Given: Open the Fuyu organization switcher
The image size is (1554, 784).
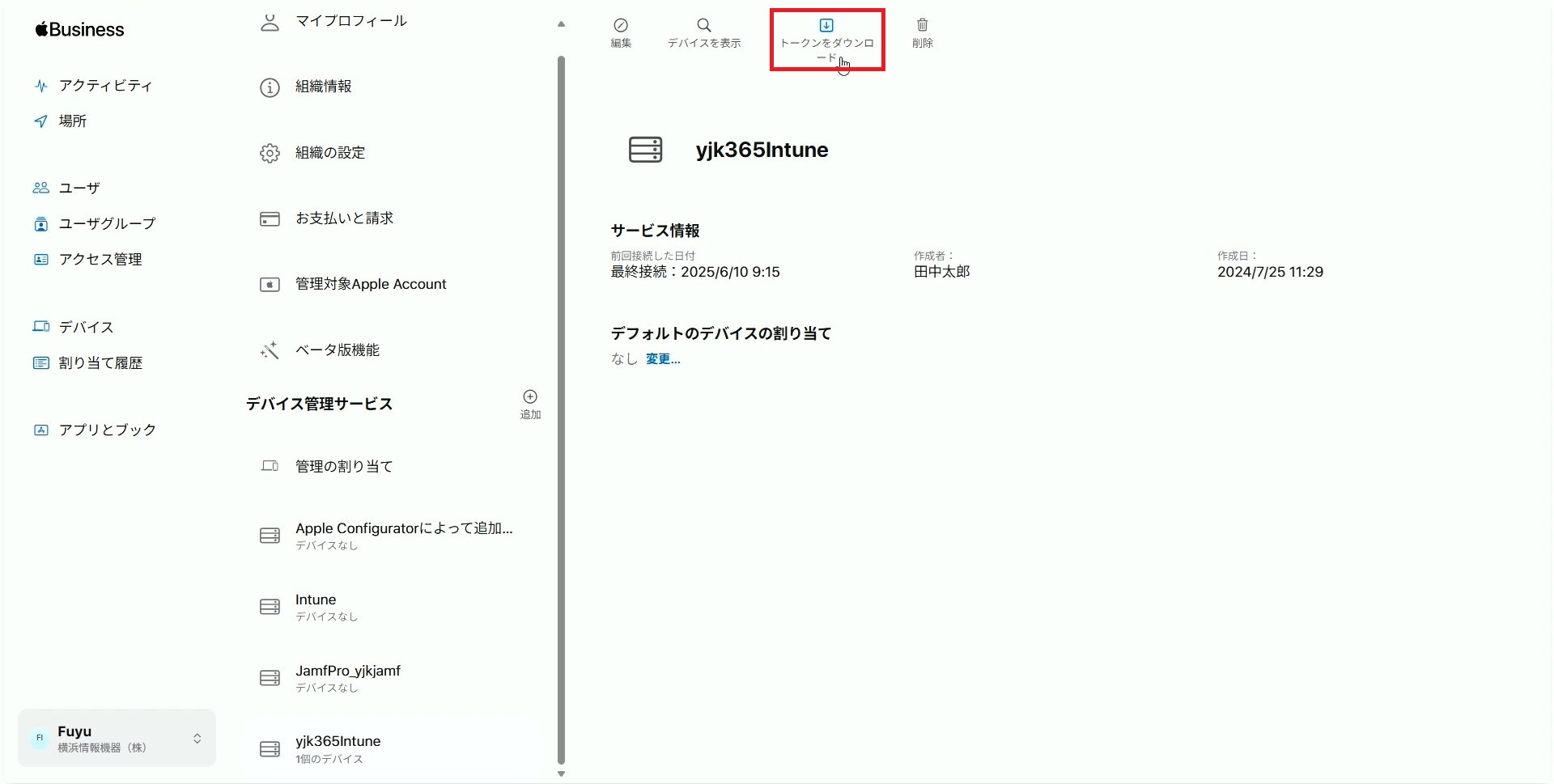Looking at the screenshot, I should coord(117,738).
